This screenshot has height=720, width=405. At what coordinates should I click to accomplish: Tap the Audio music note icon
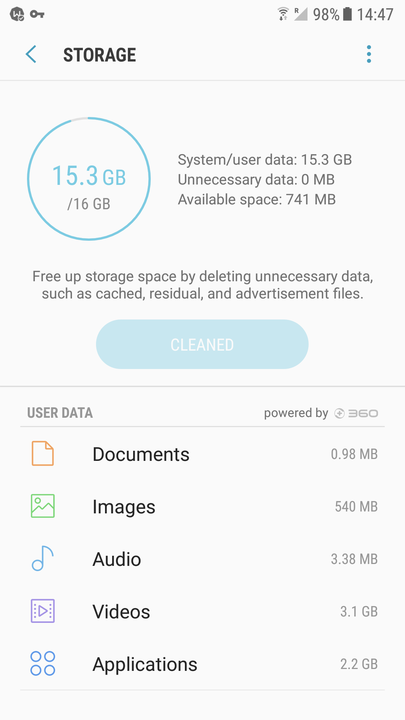pos(43,558)
